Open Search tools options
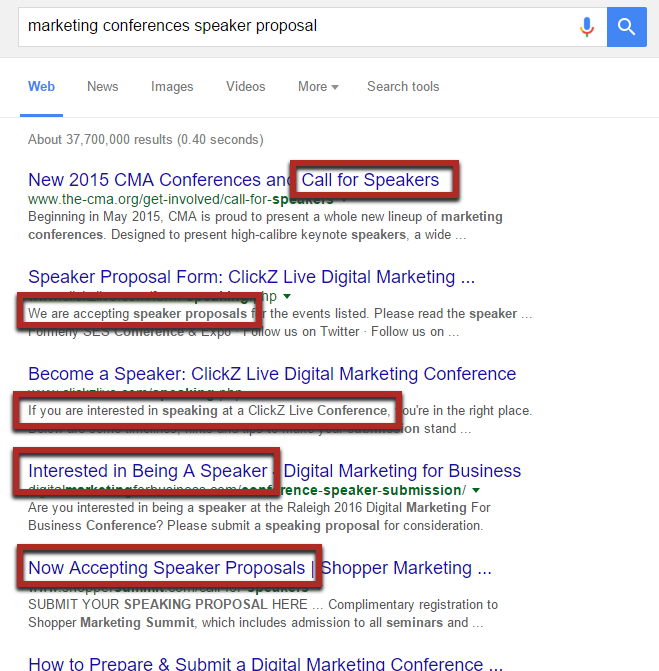659x671 pixels. 403,86
